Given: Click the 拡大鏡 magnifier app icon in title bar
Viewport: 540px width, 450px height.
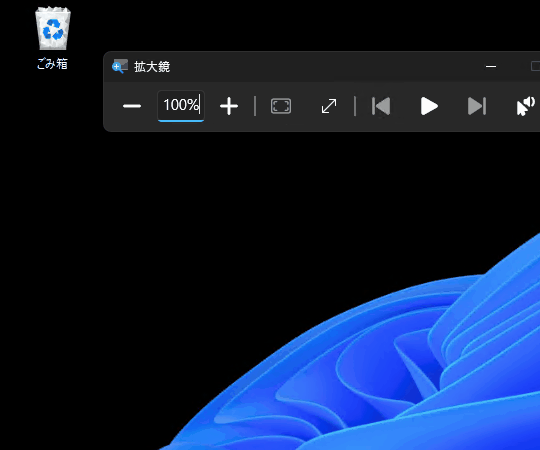Looking at the screenshot, I should [120, 66].
